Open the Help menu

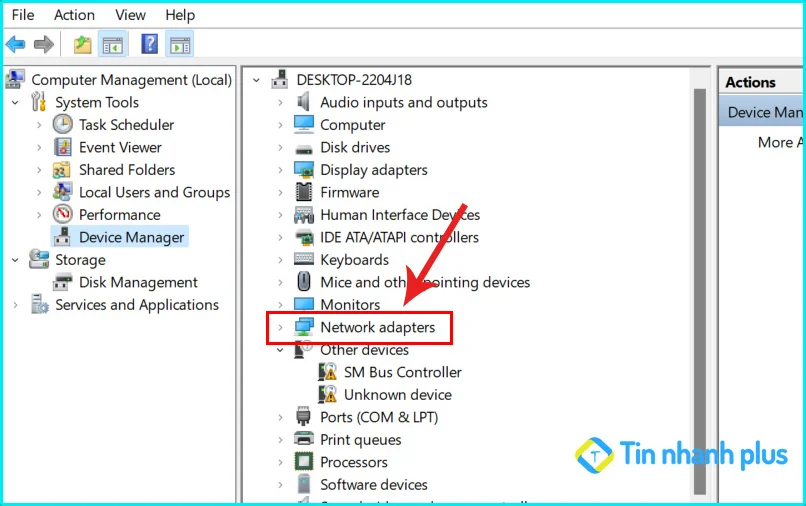pos(180,15)
